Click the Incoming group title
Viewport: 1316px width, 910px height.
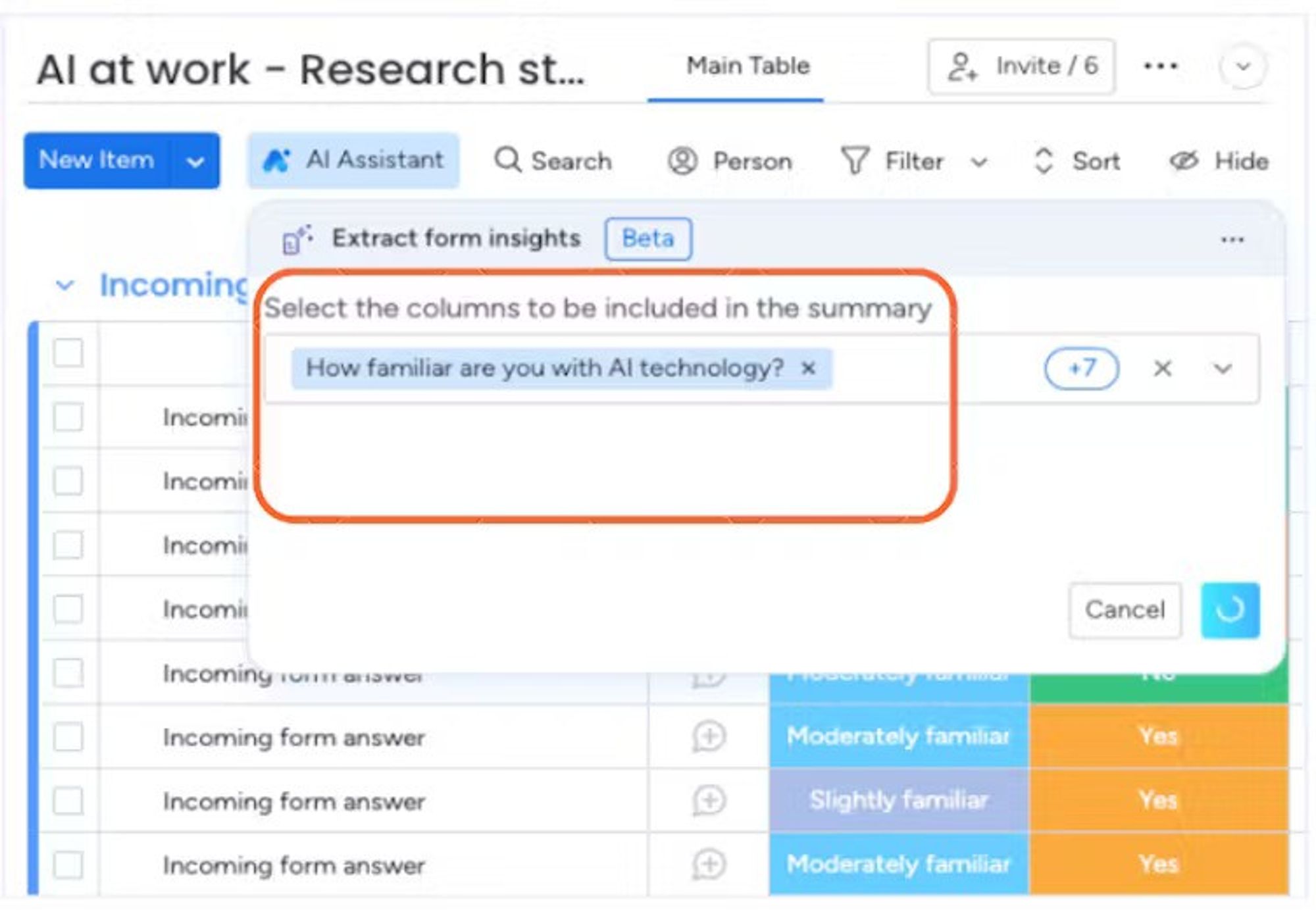tap(174, 286)
